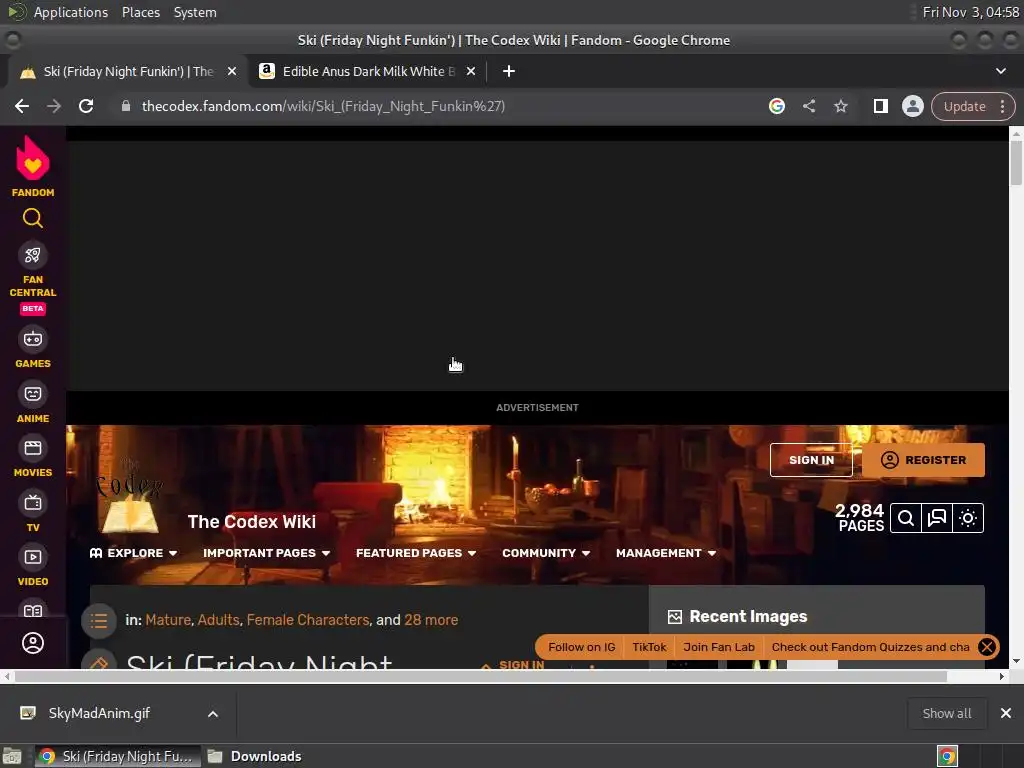Viewport: 1024px width, 768px height.
Task: Click the address bar URL
Action: point(323,106)
